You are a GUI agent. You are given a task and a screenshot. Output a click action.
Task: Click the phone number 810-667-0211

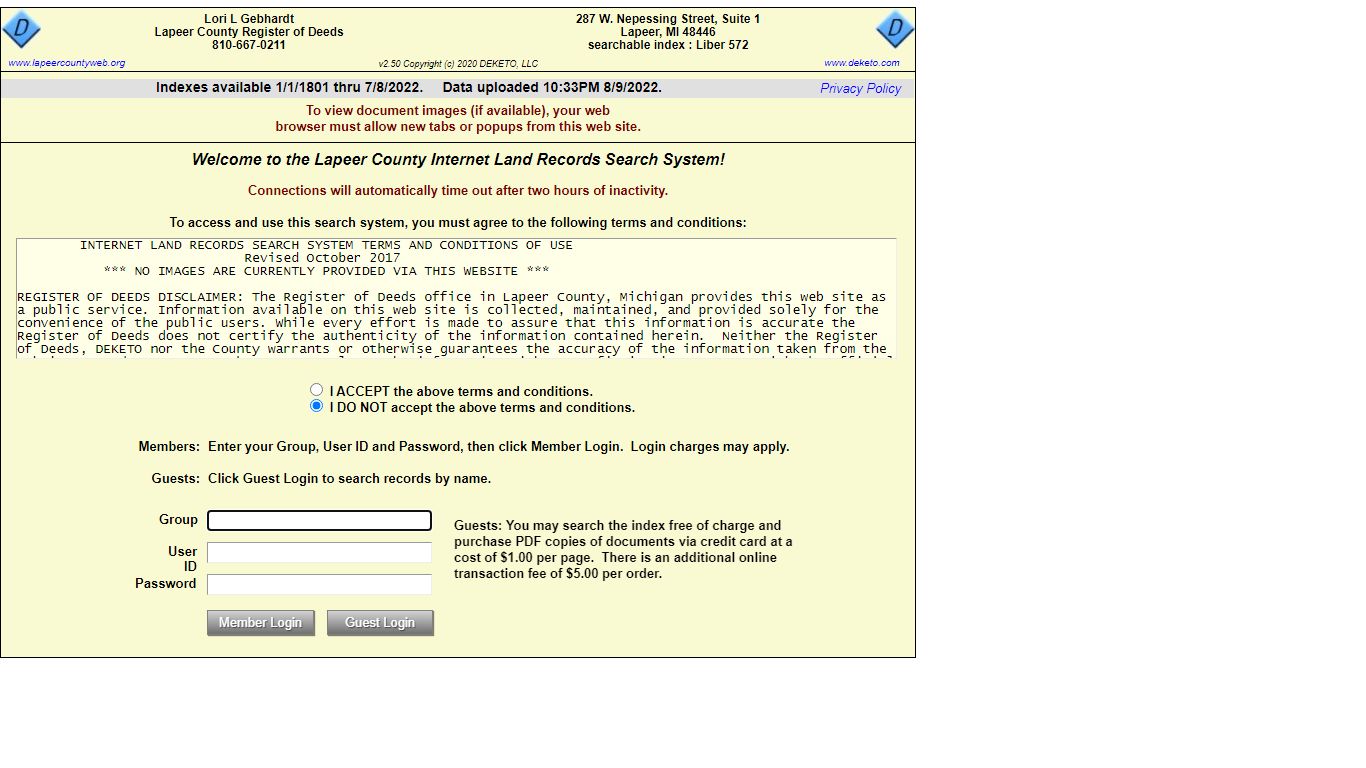(x=249, y=45)
